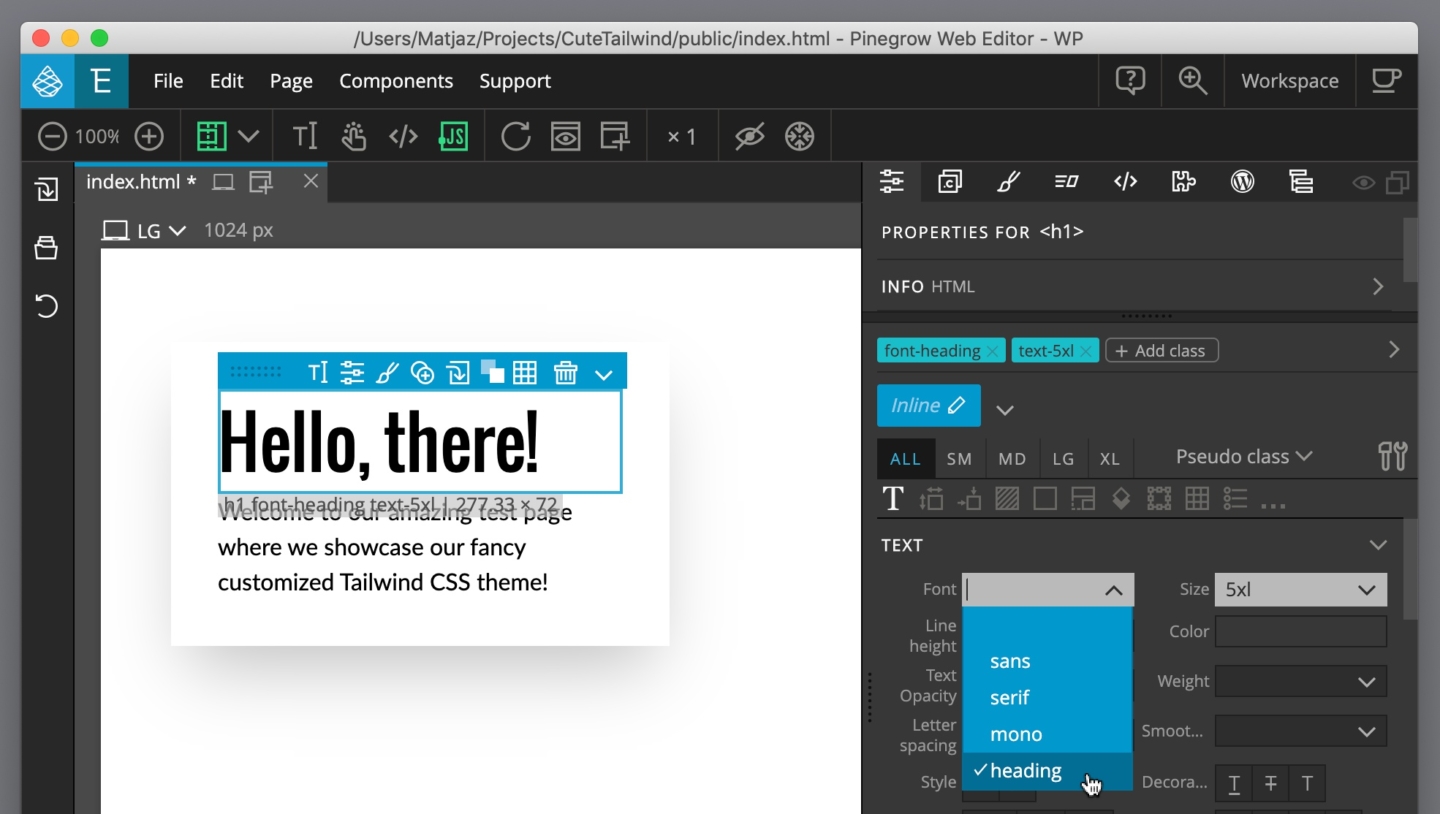Click the Pinegrow logo icon
The width and height of the screenshot is (1440, 814).
coord(48,81)
